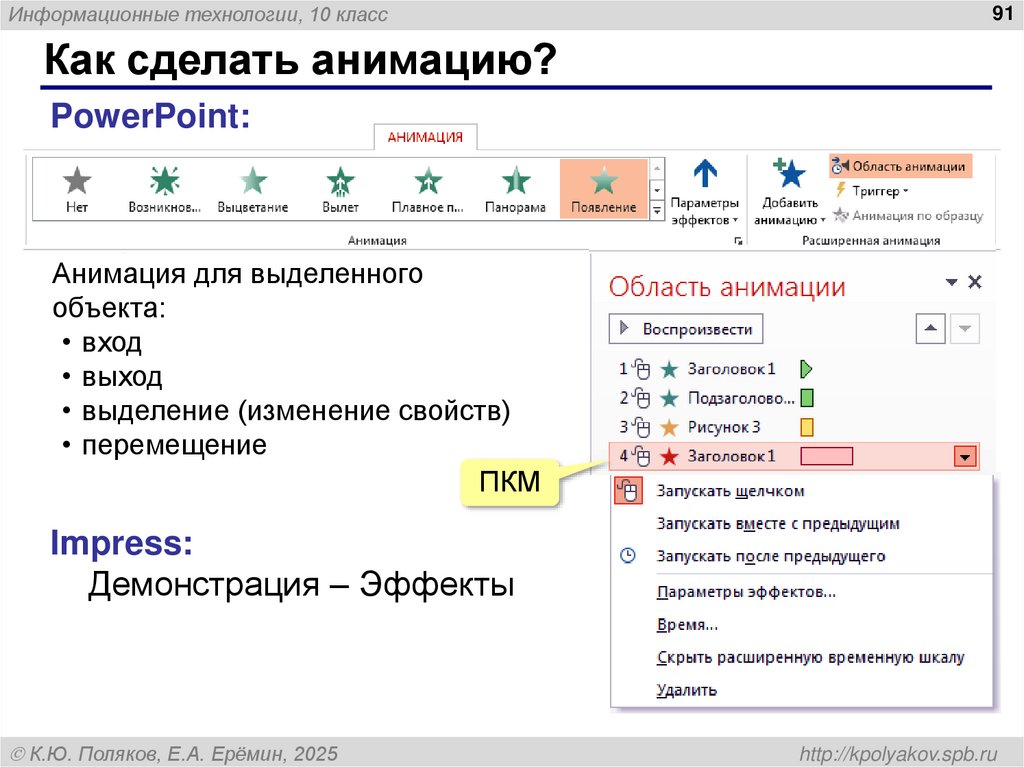
Task: Click the mouse icon beside Запускать щелчком
Action: click(x=628, y=491)
